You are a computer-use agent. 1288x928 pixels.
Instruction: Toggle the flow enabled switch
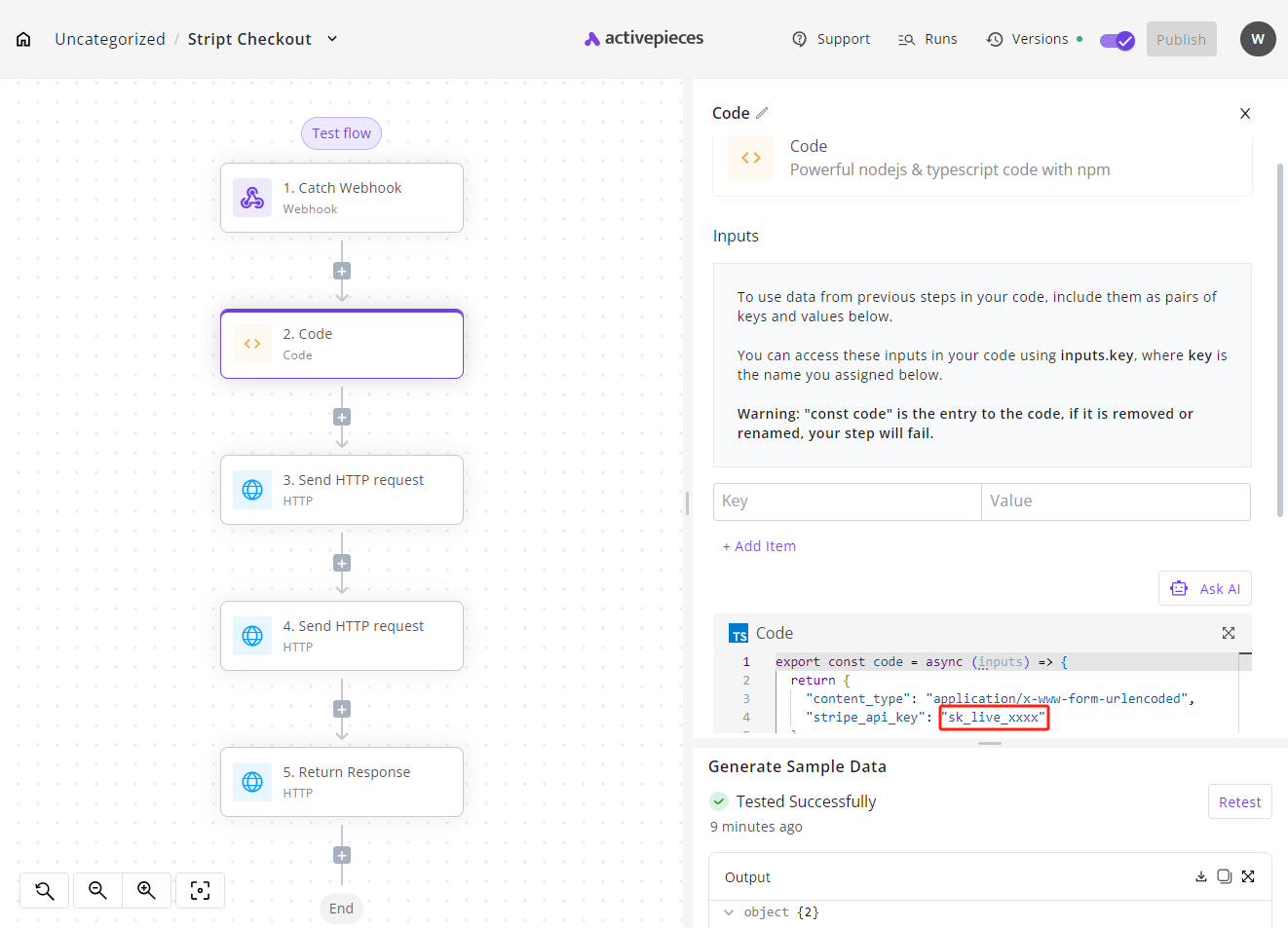1117,40
